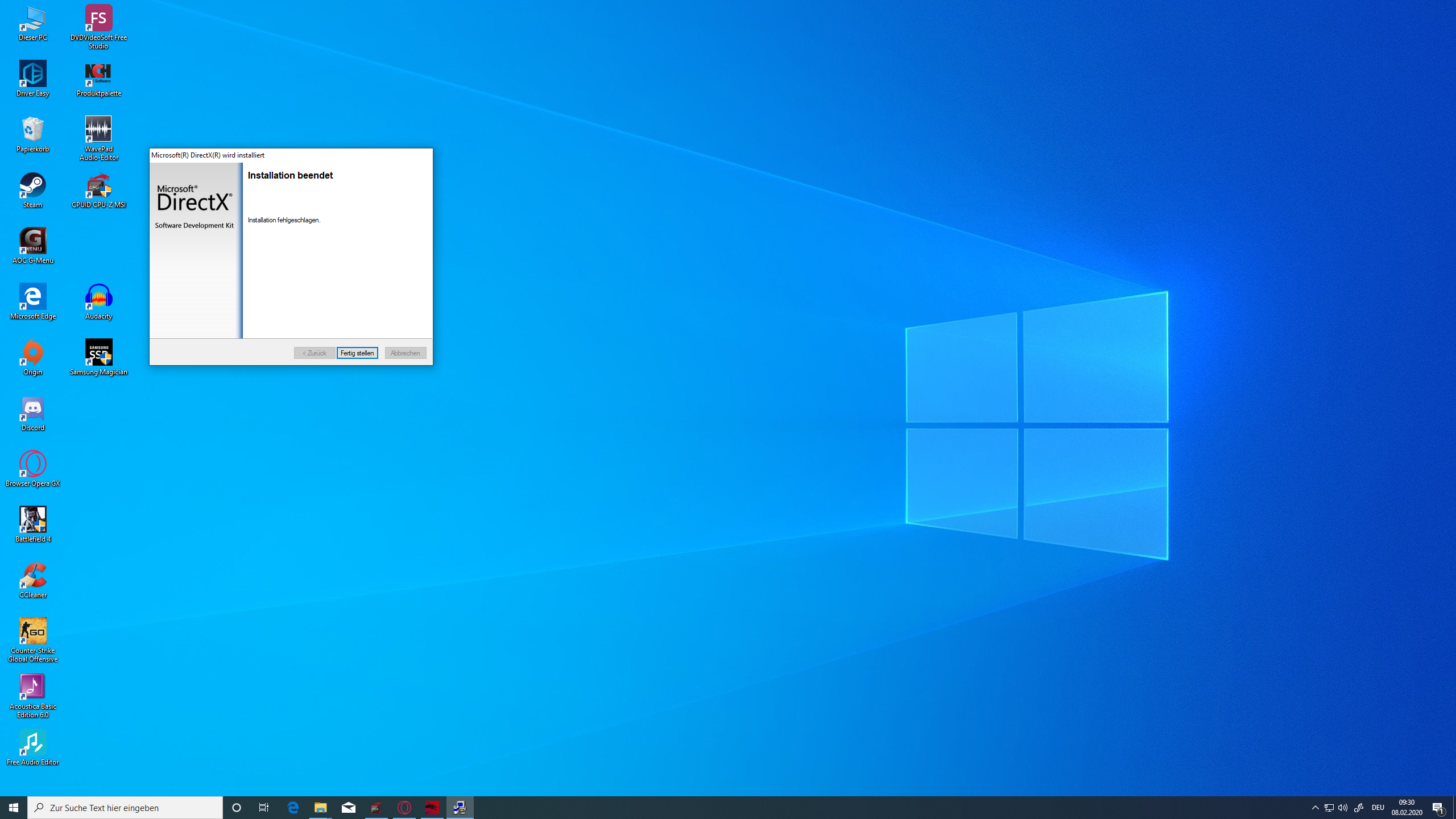This screenshot has width=1456, height=819.
Task: Select the Browser Opera GX desktop icon
Action: click(32, 468)
